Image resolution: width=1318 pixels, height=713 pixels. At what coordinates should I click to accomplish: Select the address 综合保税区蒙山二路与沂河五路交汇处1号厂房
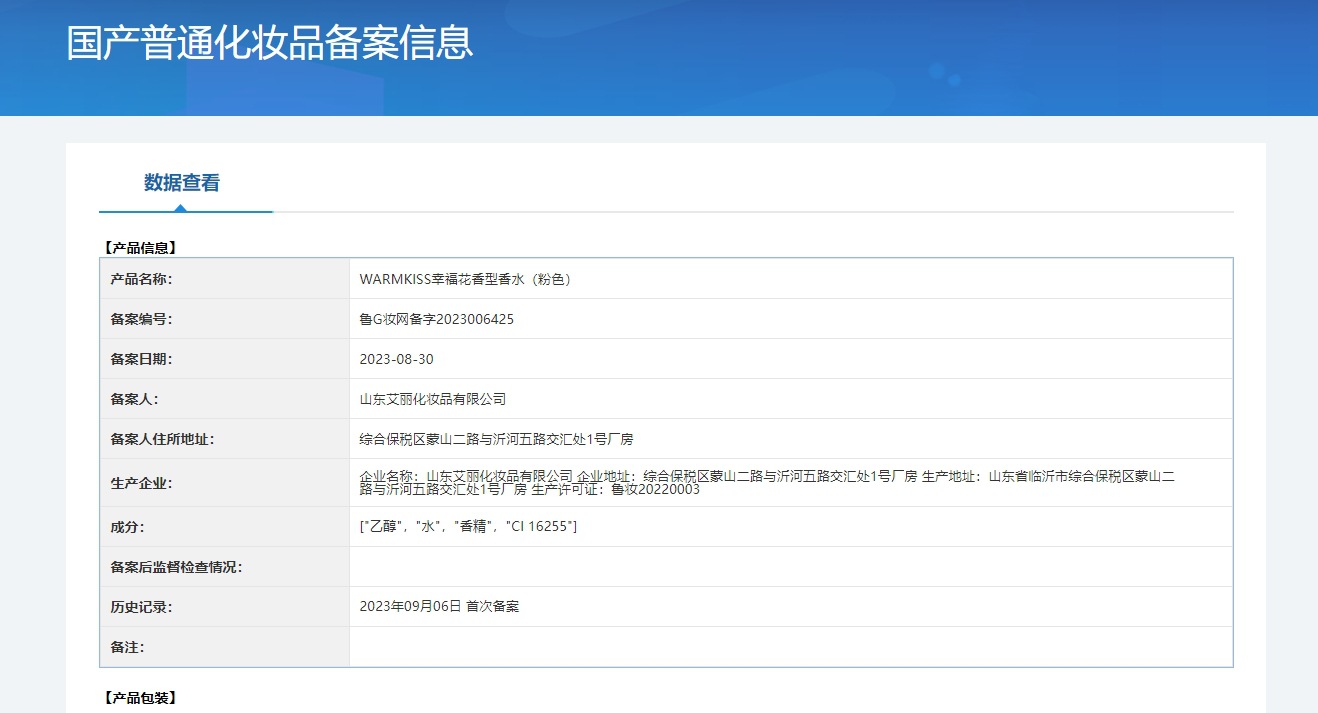tap(496, 439)
